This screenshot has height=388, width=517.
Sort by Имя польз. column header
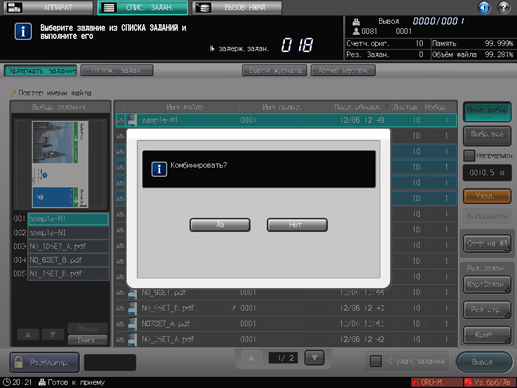[282, 107]
